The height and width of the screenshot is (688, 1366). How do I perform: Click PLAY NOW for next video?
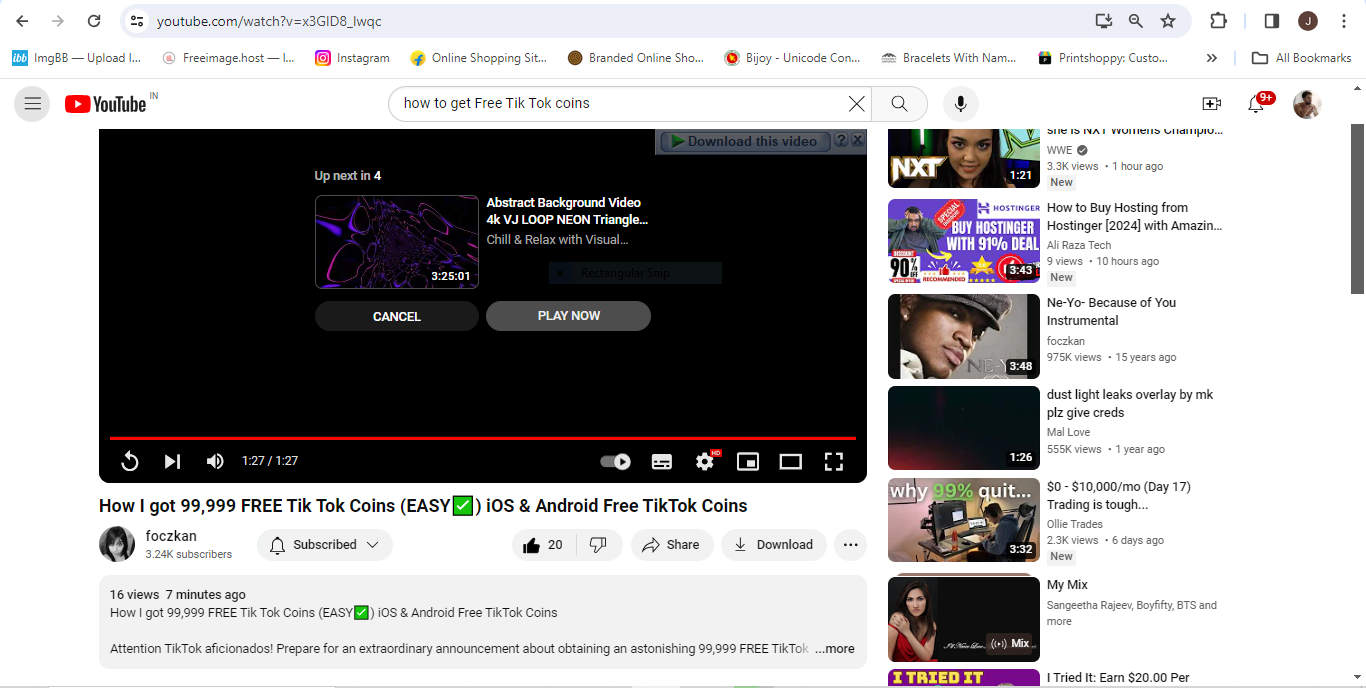coord(568,316)
